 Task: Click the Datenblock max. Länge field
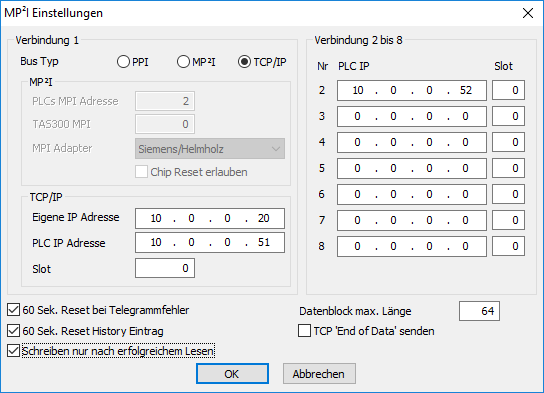click(479, 311)
